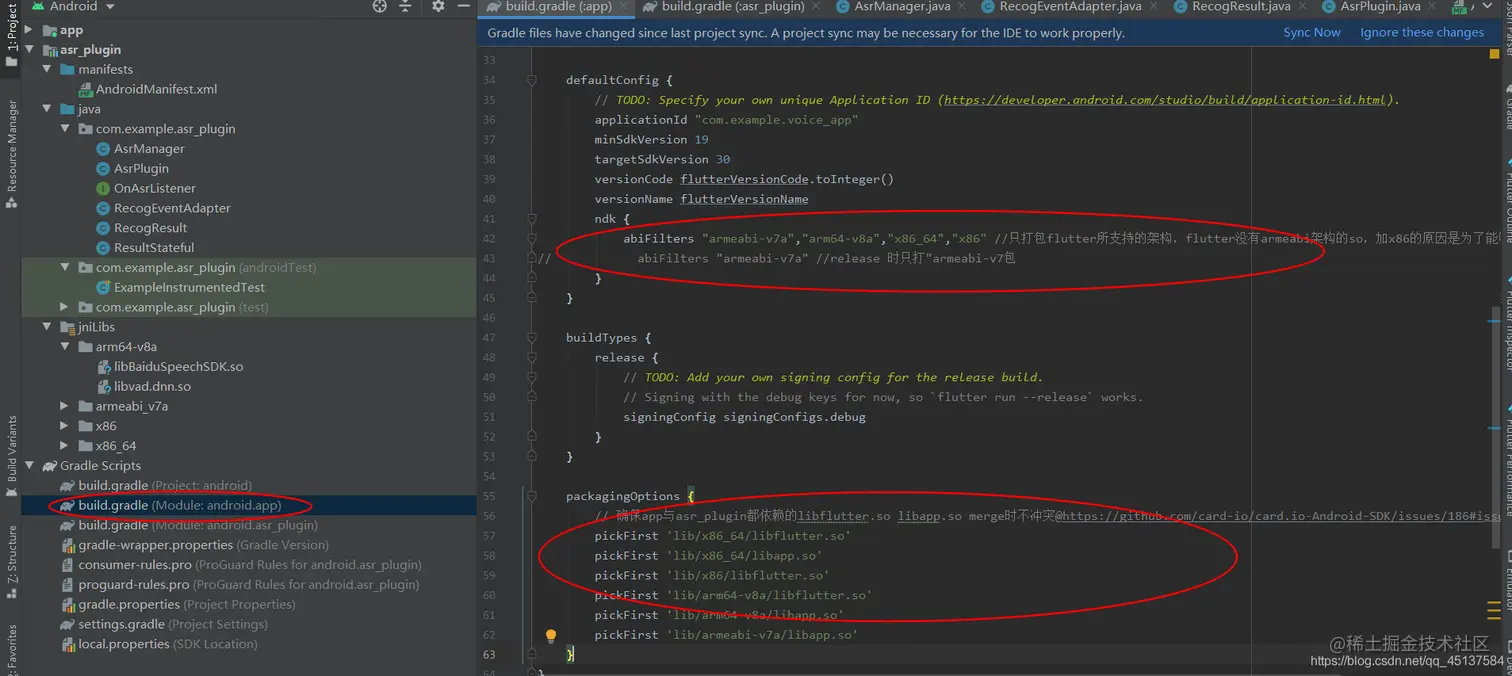Close the RecogEventAdapter.java tab
1512x676 pixels.
tap(1153, 6)
